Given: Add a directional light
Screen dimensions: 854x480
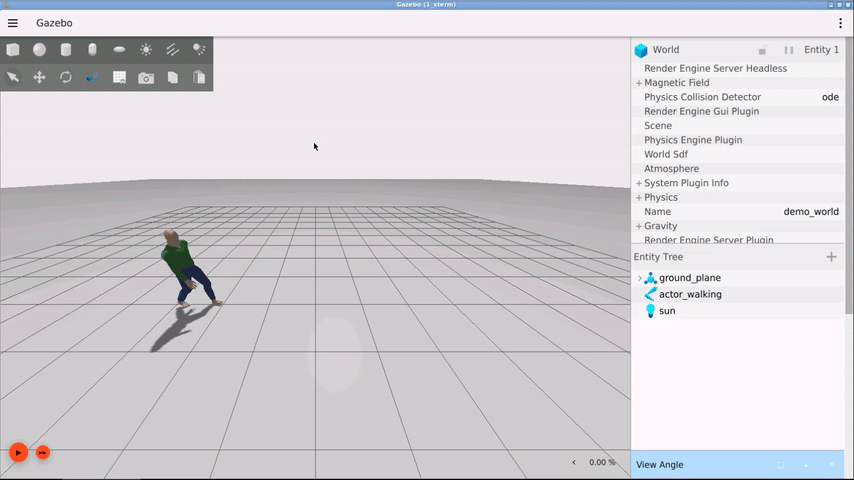Looking at the screenshot, I should (173, 50).
